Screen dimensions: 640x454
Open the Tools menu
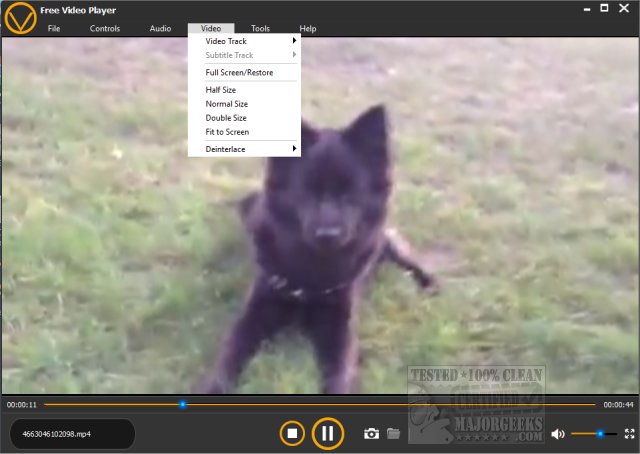click(260, 29)
